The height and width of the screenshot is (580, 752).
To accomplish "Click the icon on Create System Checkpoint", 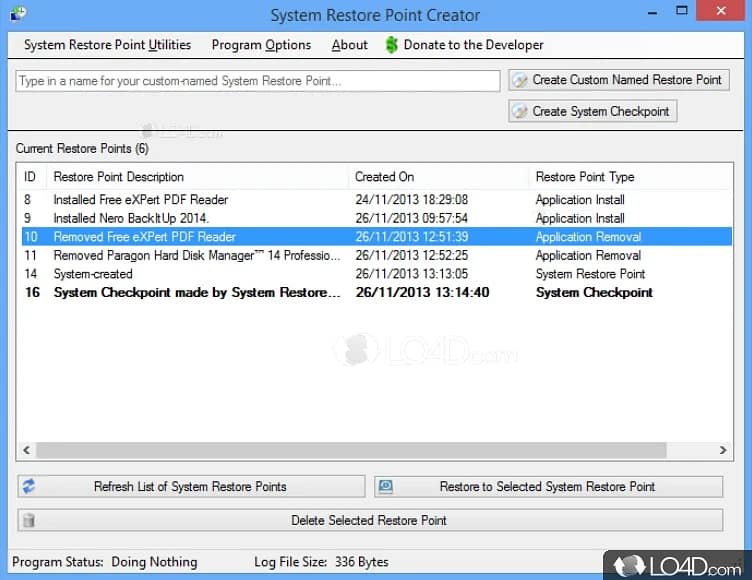I will pos(520,111).
